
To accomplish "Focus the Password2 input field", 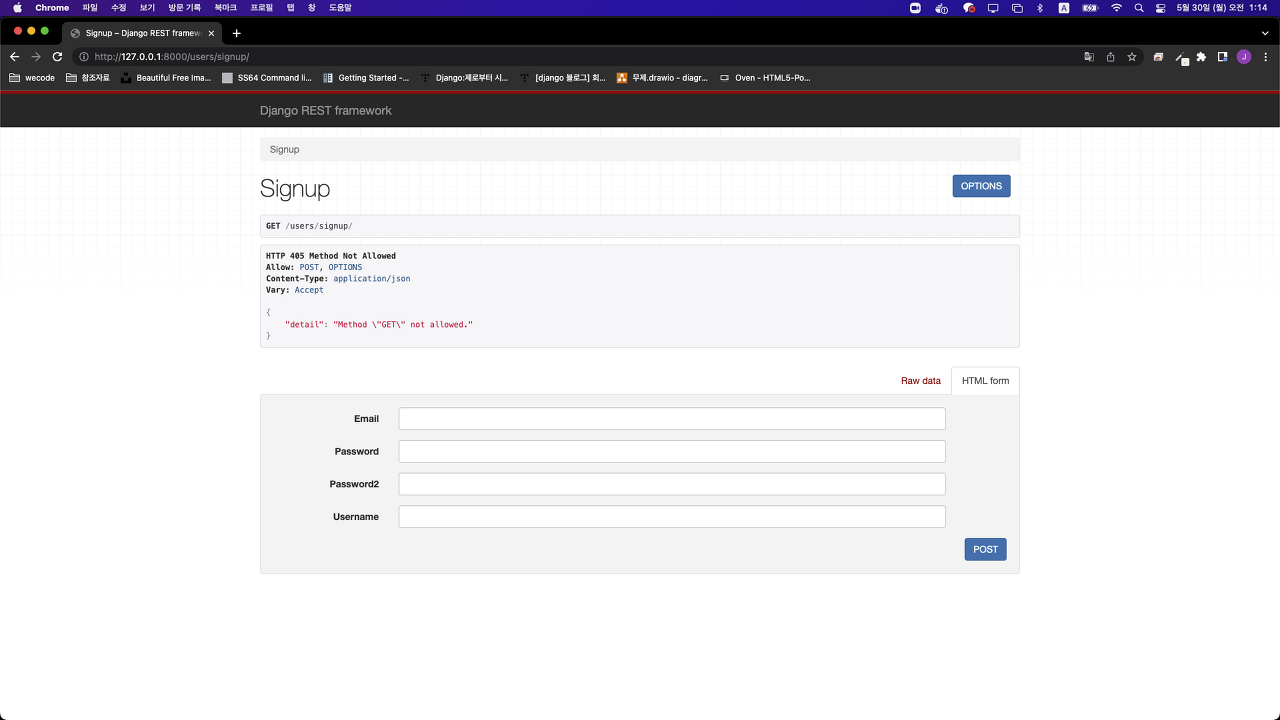I will (672, 484).
